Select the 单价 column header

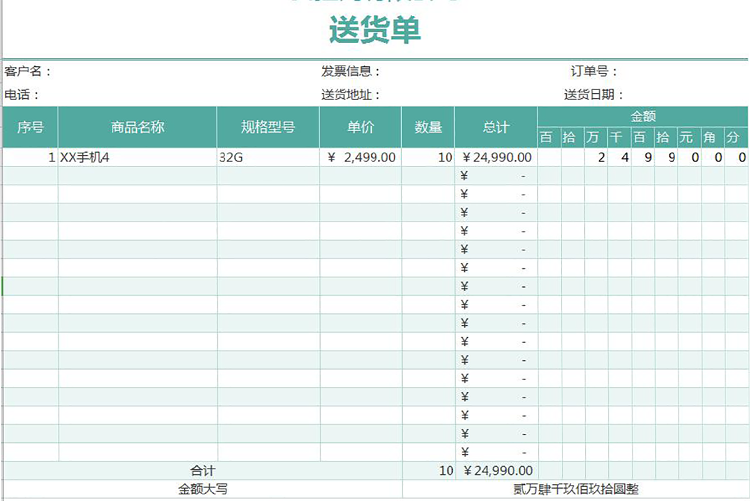click(x=361, y=127)
